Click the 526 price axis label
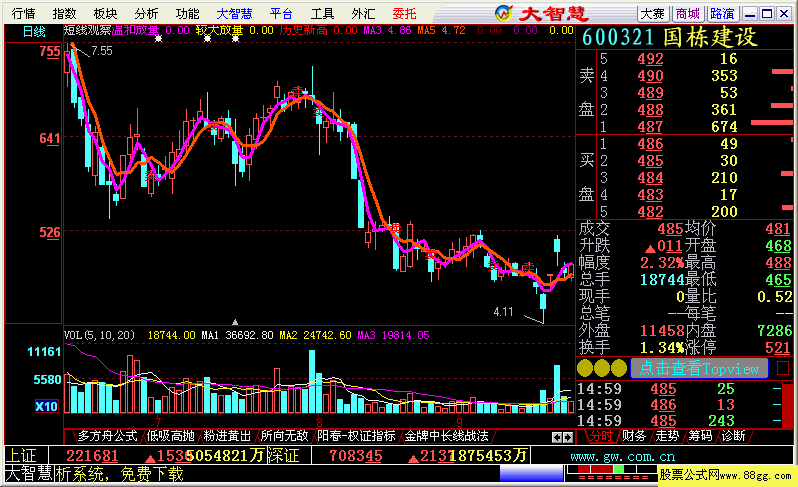Screen dimensions: 798x487 (x=50, y=233)
